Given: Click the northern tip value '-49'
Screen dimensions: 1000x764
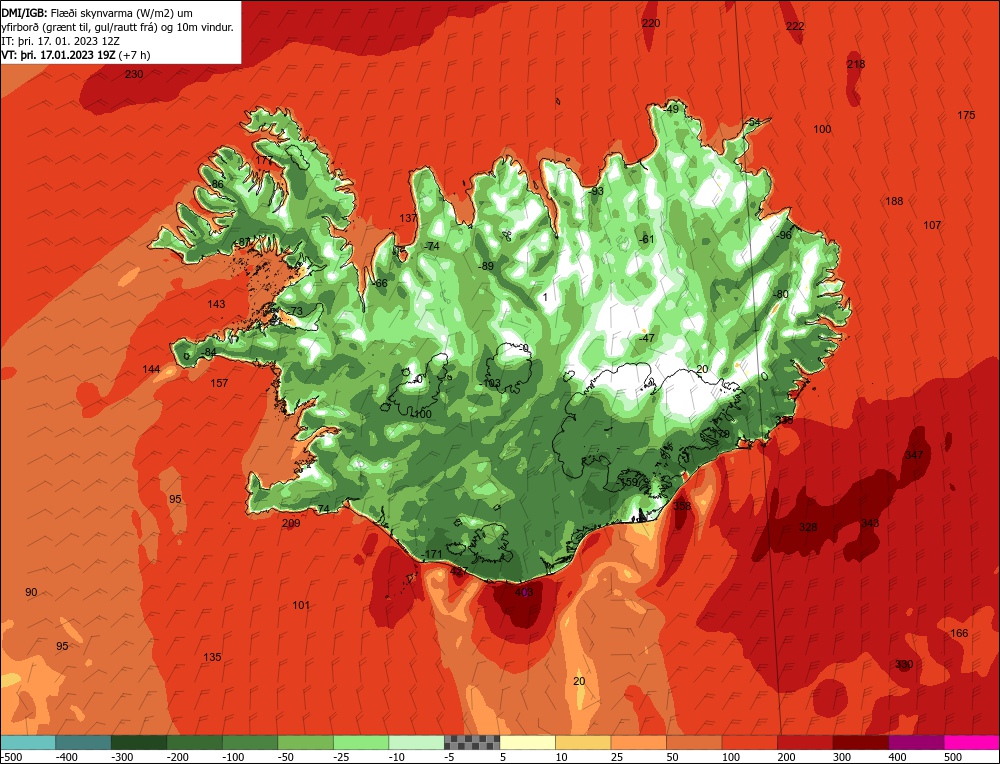Looking at the screenshot, I should 671,109.
